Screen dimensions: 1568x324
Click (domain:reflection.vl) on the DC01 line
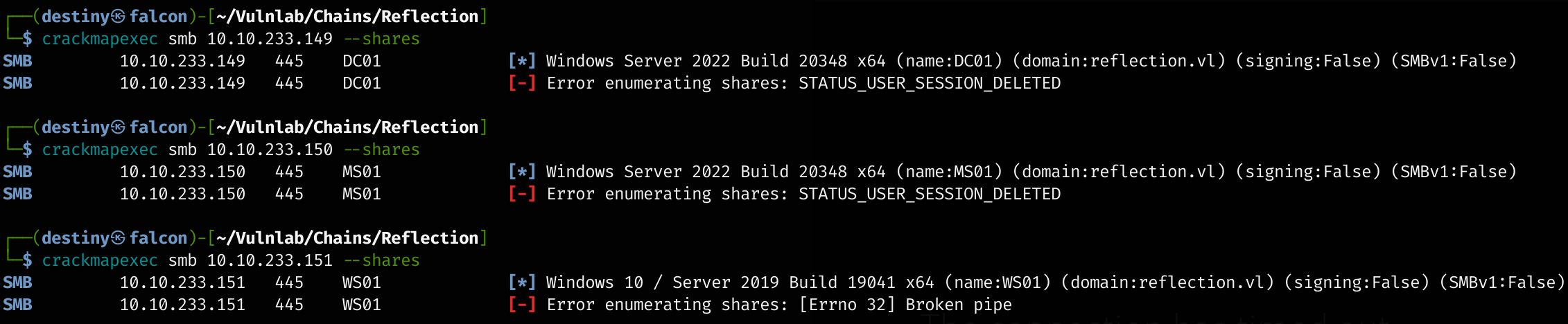pyautogui.click(x=1119, y=61)
